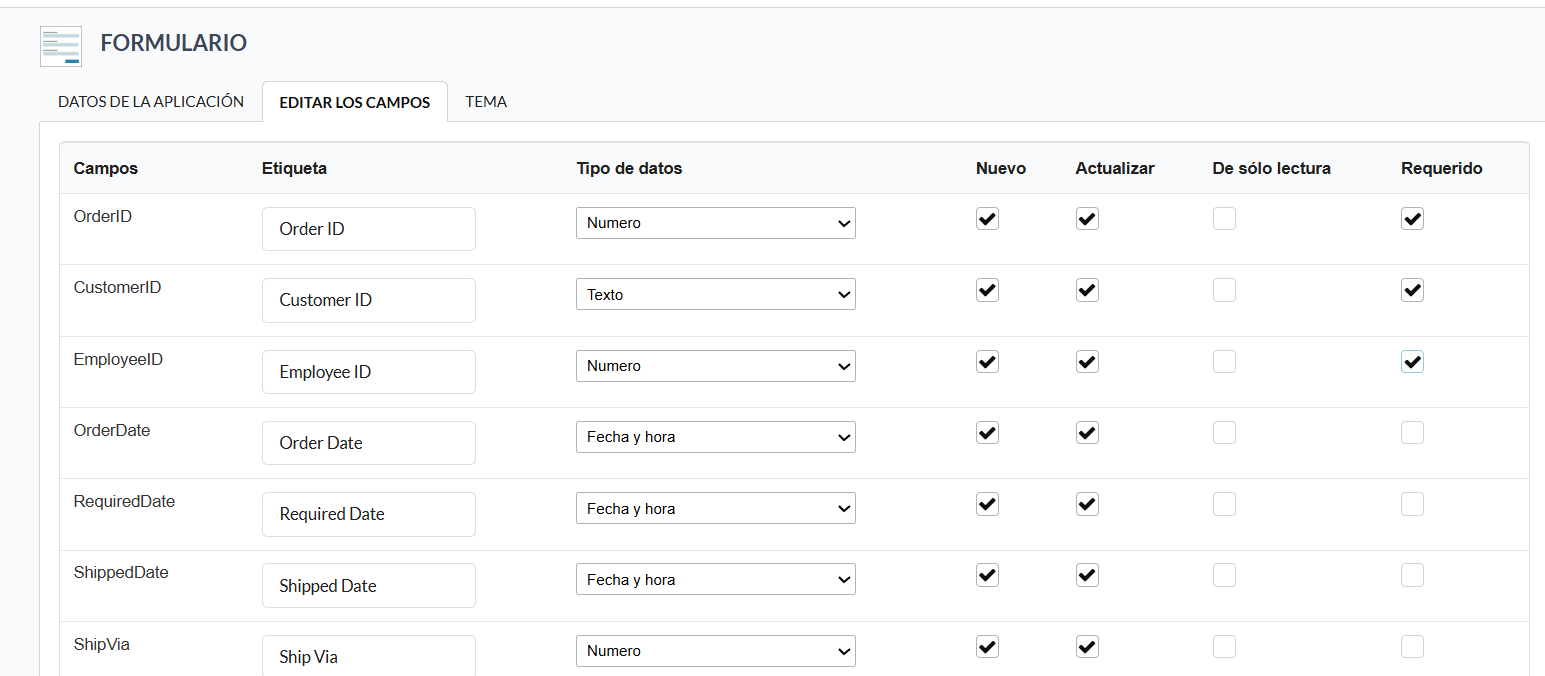
Task: Click the Order ID label field
Action: (x=368, y=228)
